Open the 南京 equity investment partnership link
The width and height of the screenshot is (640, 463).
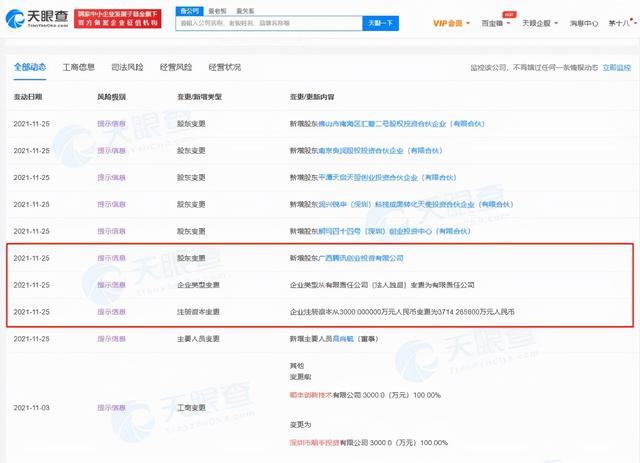tap(380, 151)
